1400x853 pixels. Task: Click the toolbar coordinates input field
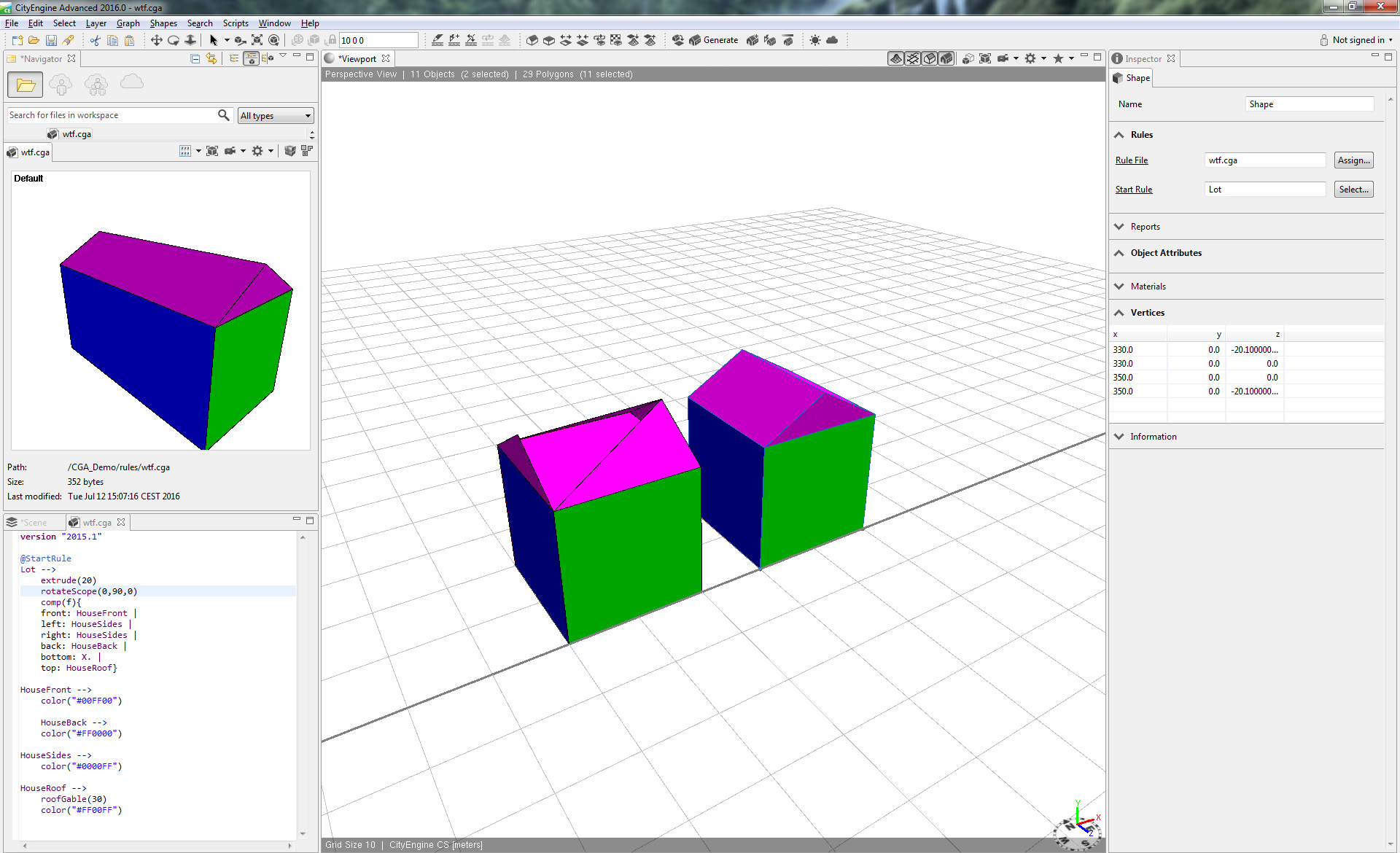click(378, 40)
